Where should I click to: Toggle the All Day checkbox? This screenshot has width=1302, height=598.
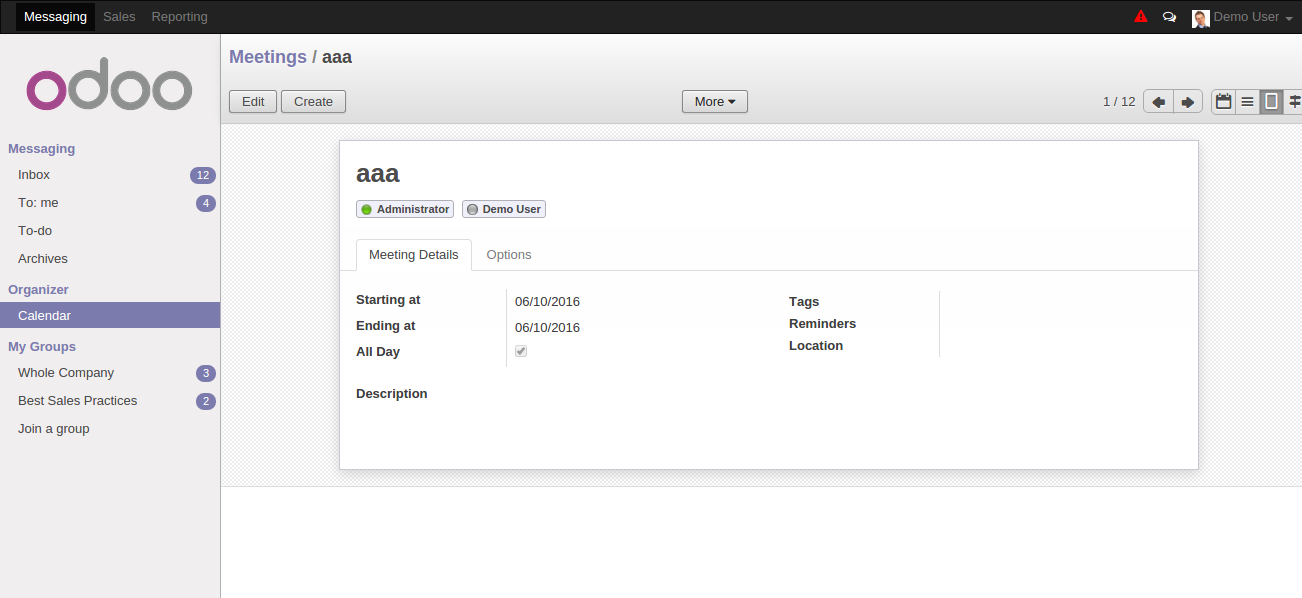[x=521, y=352]
